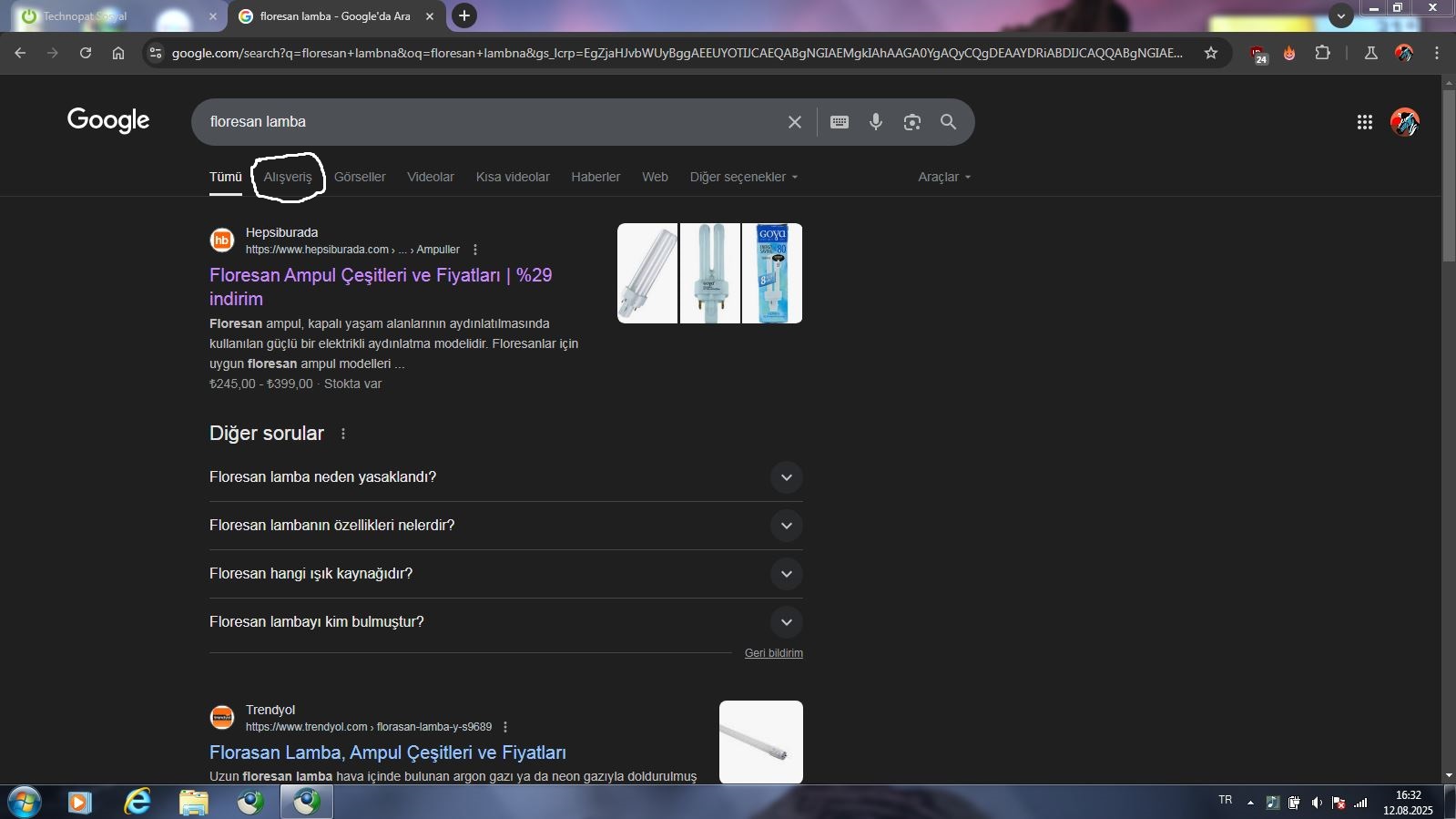Image resolution: width=1456 pixels, height=819 pixels.
Task: Open the Extensions puzzle menu
Action: pos(1323,53)
